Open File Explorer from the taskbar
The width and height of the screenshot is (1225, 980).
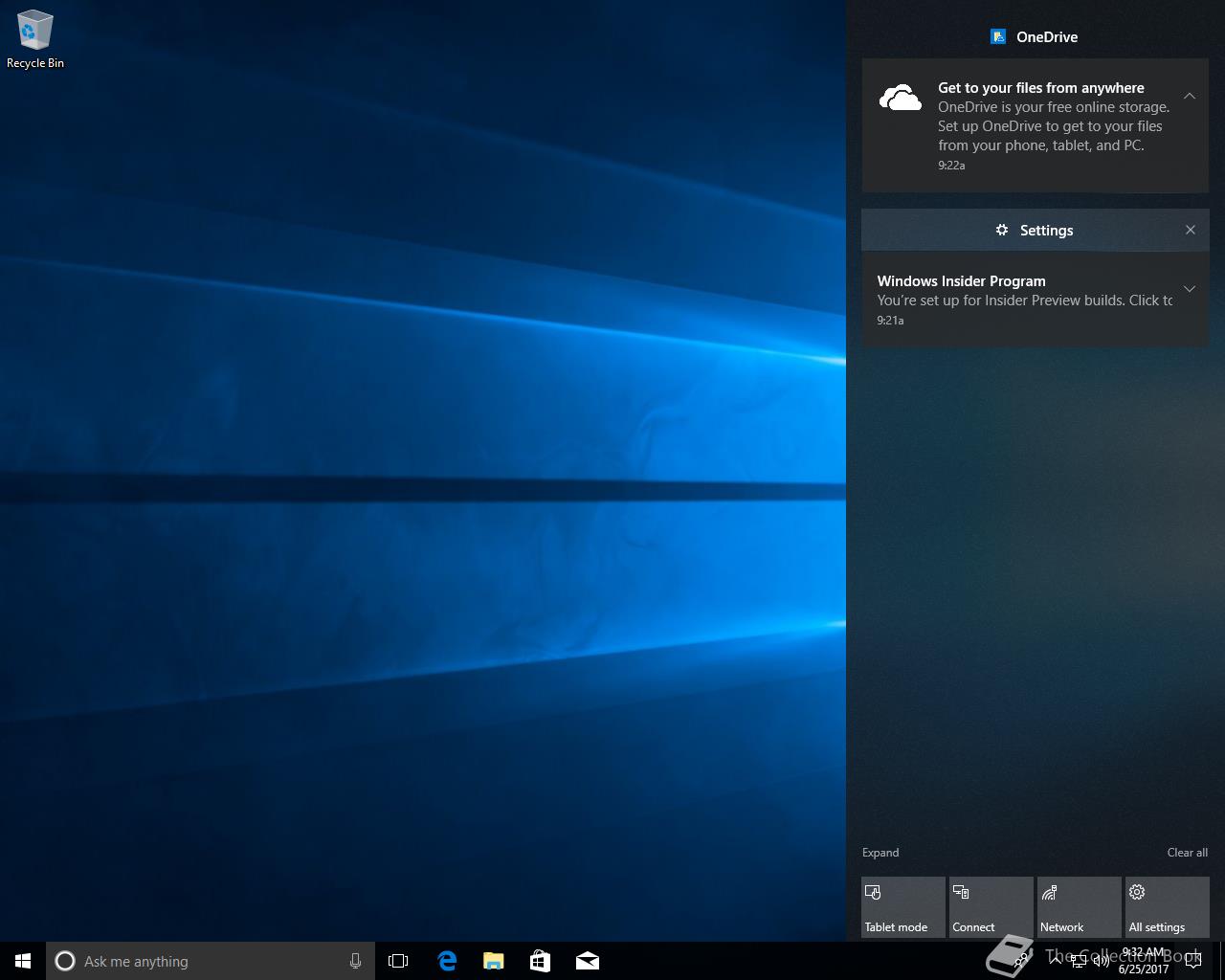click(x=494, y=961)
